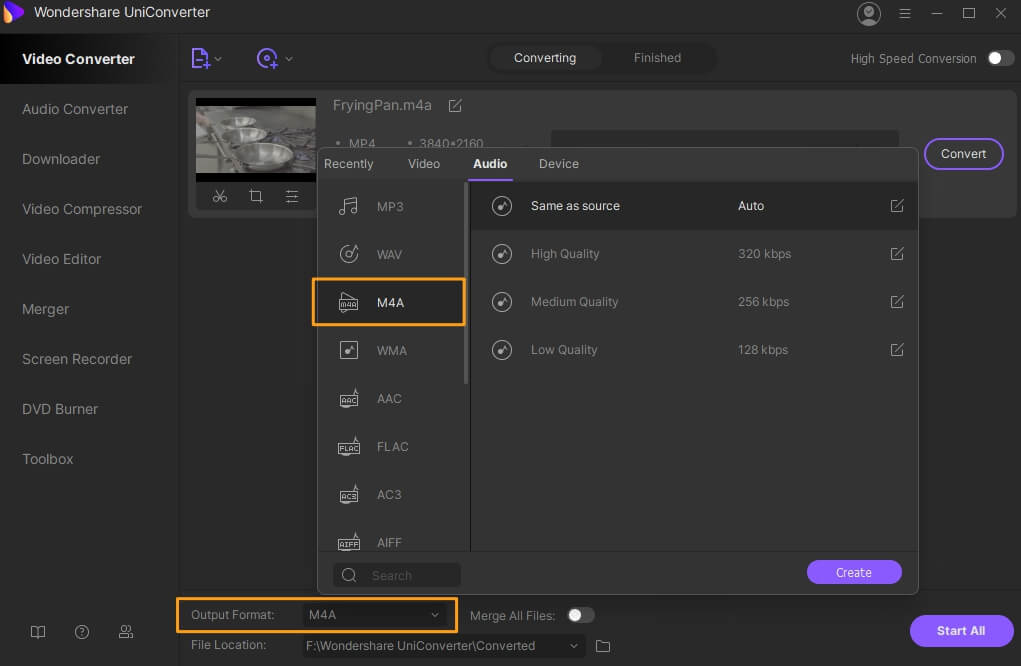The image size is (1021, 666).
Task: Select the AIFF format icon
Action: pos(348,542)
